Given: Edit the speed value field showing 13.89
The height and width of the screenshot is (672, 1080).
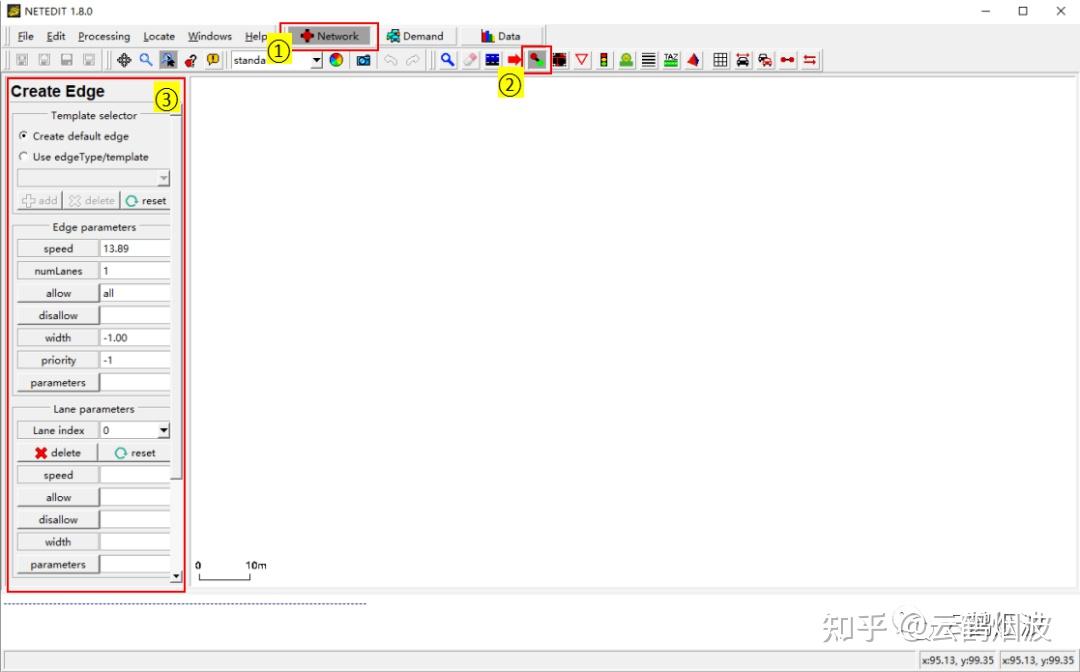Looking at the screenshot, I should (134, 248).
